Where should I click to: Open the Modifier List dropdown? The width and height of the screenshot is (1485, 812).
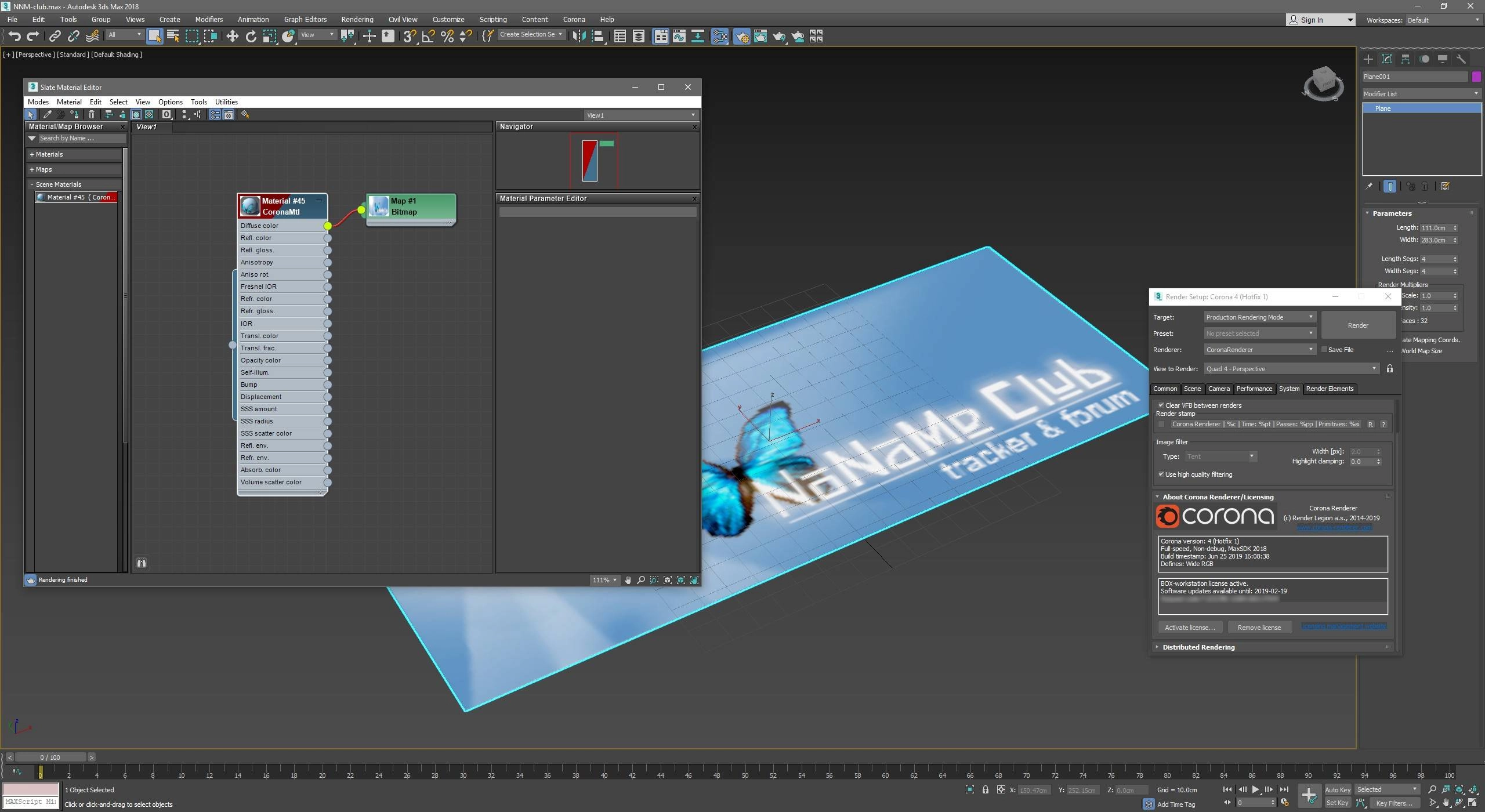[x=1421, y=94]
